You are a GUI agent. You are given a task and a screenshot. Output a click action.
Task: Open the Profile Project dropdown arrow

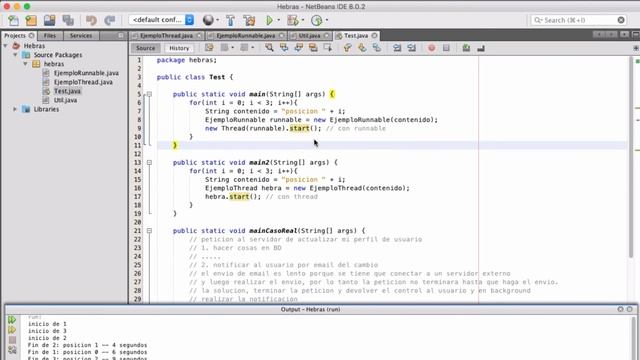pyautogui.click(x=327, y=20)
